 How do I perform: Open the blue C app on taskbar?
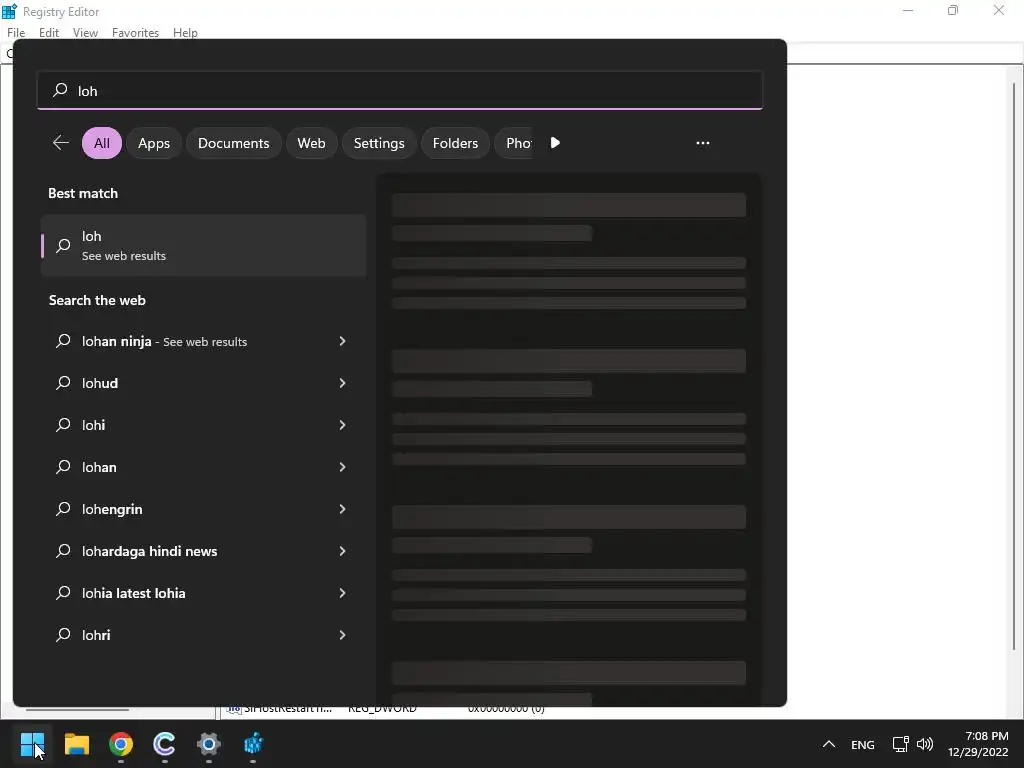(x=165, y=744)
